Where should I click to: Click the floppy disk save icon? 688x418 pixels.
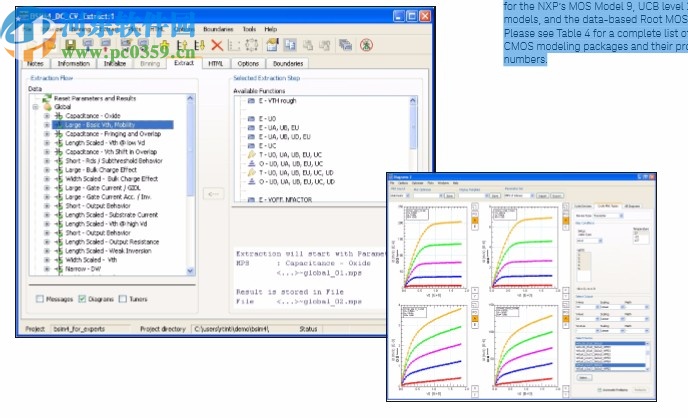click(70, 45)
